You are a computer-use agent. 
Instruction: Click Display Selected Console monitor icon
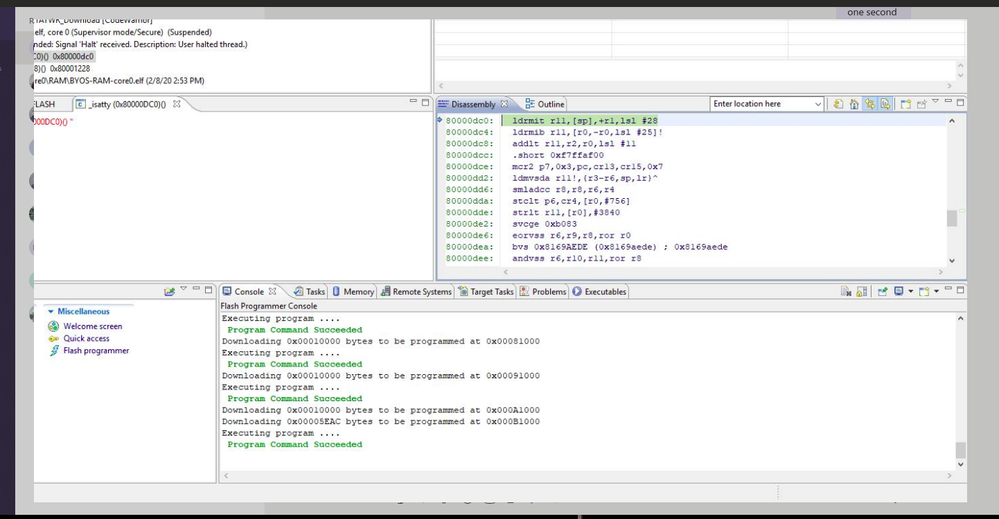pos(898,292)
